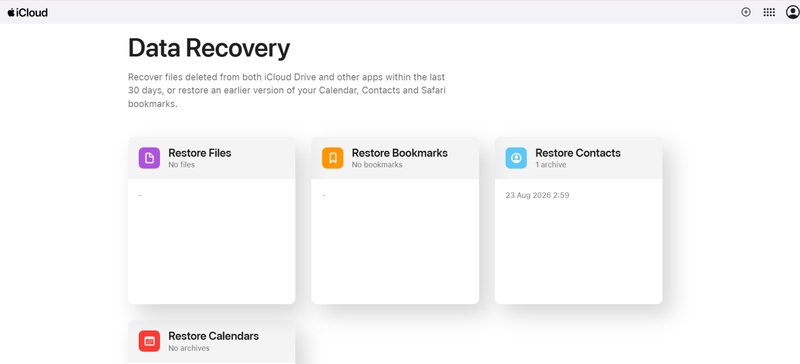
Task: Click the red Restore Calendars icon
Action: point(149,341)
